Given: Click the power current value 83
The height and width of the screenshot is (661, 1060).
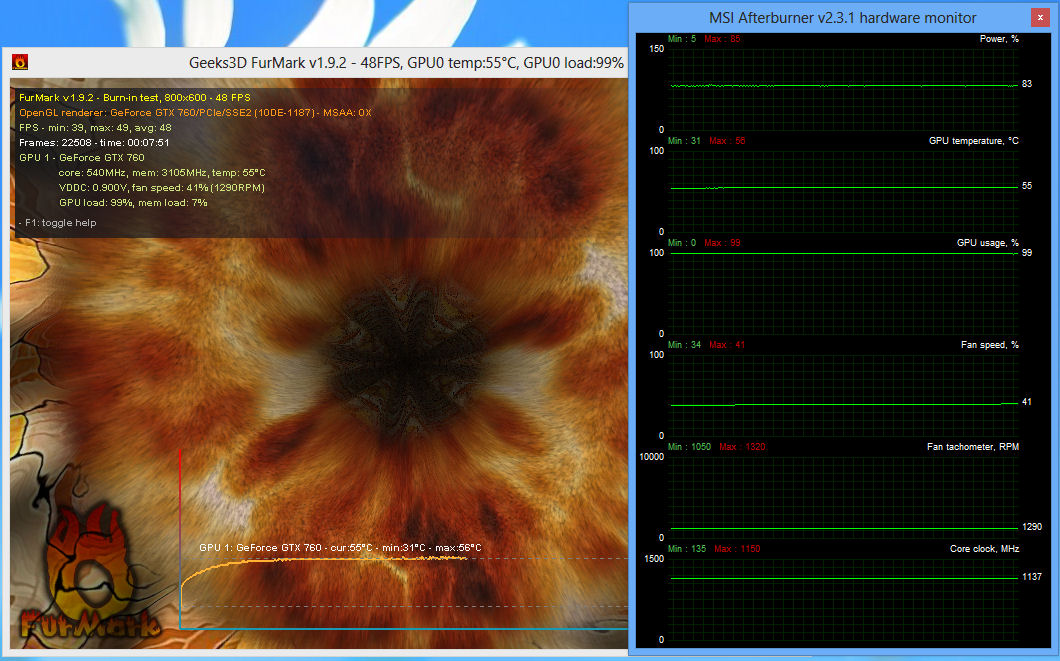Looking at the screenshot, I should coord(1027,84).
